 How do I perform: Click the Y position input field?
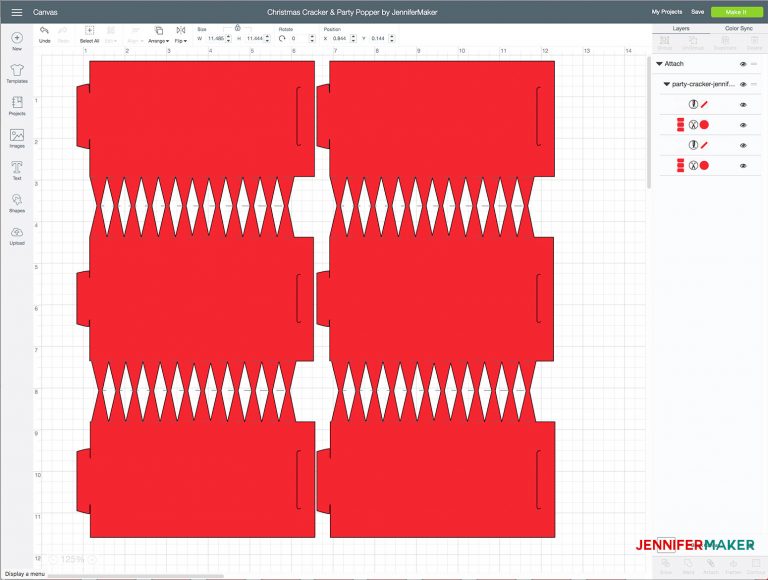tap(379, 38)
